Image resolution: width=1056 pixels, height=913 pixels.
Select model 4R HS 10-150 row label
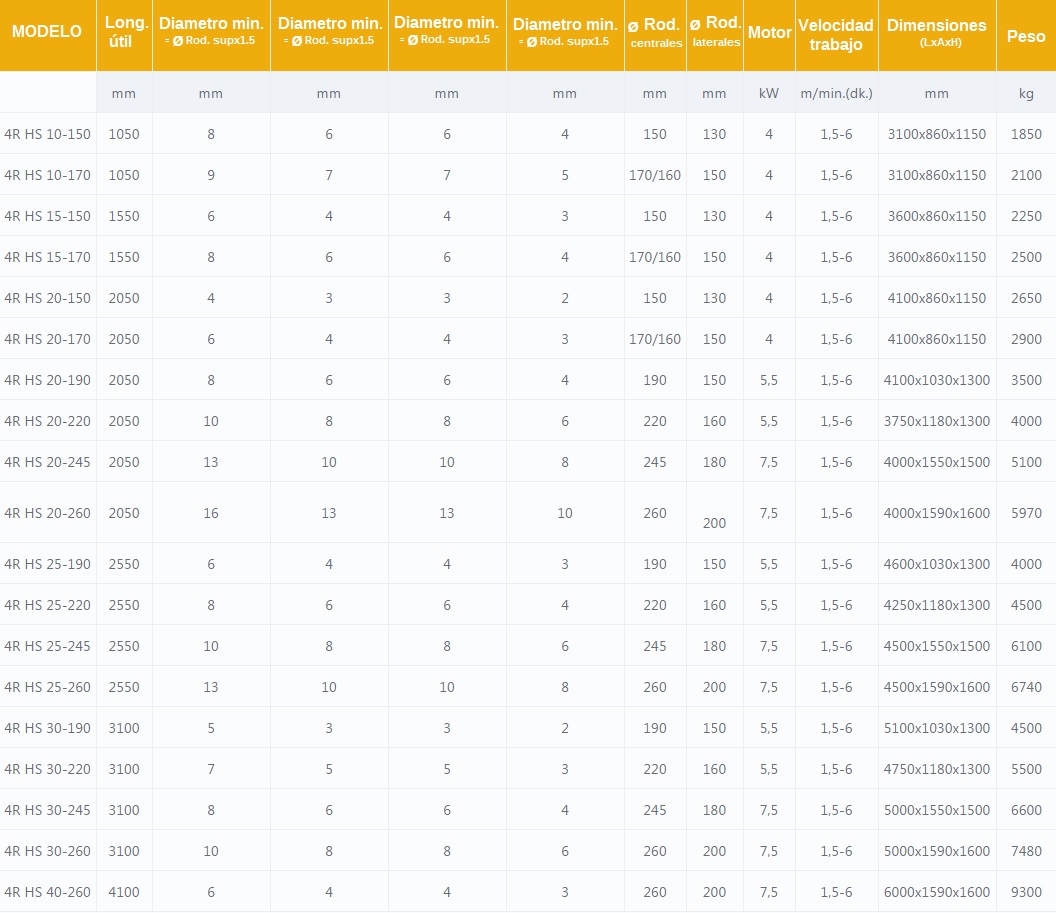click(x=48, y=134)
